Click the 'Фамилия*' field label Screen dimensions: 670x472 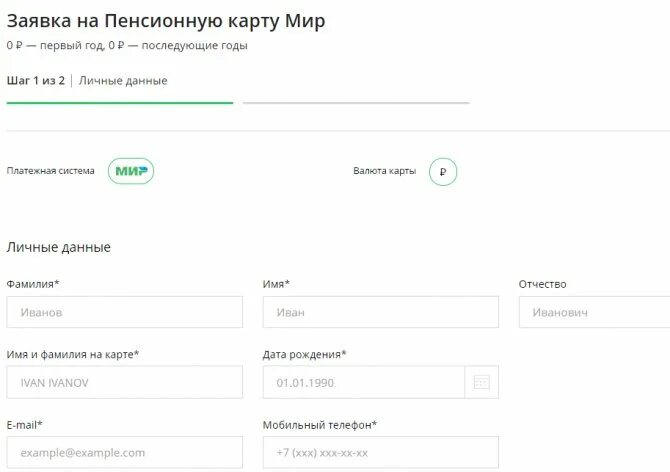click(x=32, y=284)
